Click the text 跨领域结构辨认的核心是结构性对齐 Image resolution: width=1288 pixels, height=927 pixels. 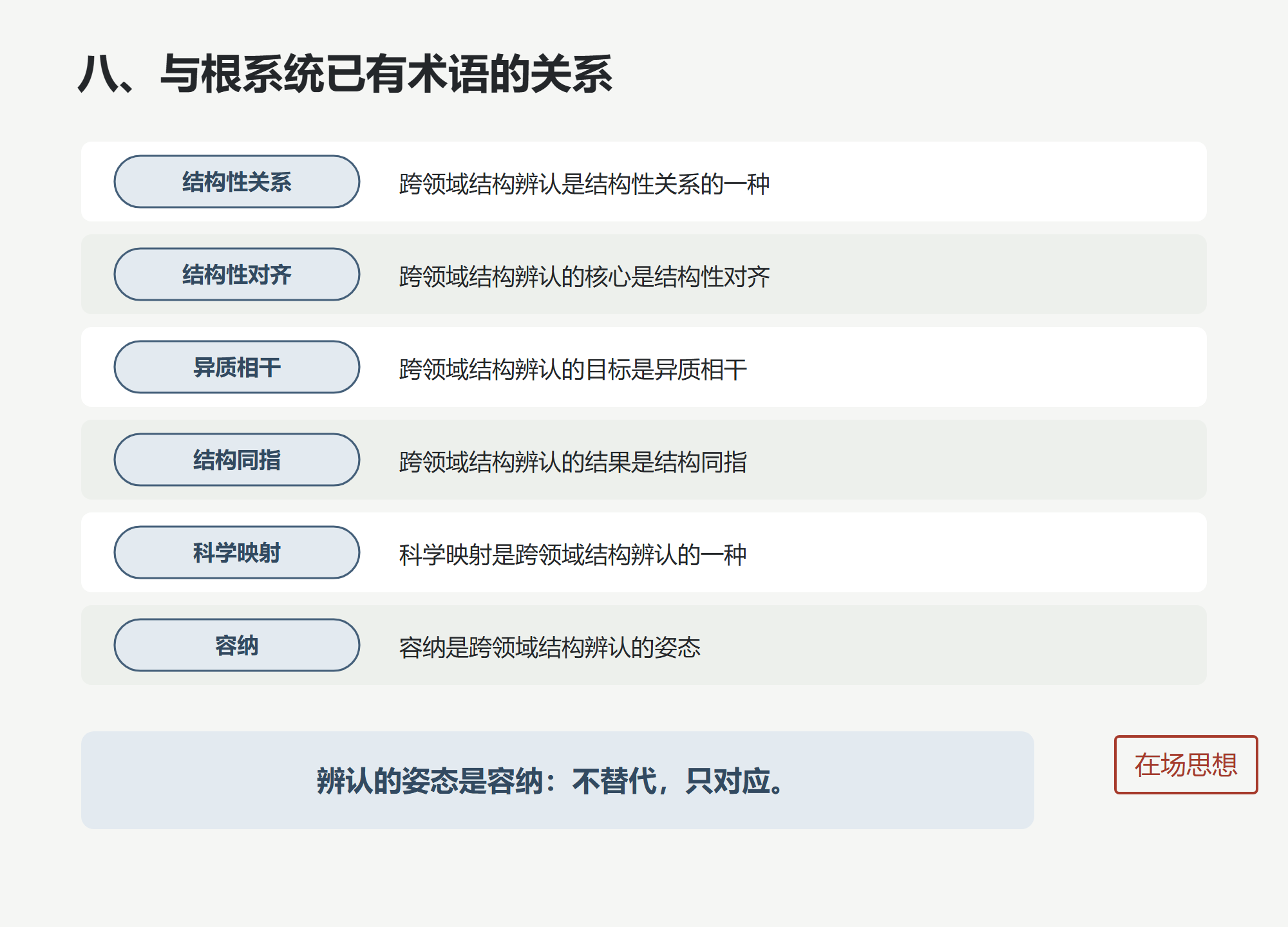[584, 277]
